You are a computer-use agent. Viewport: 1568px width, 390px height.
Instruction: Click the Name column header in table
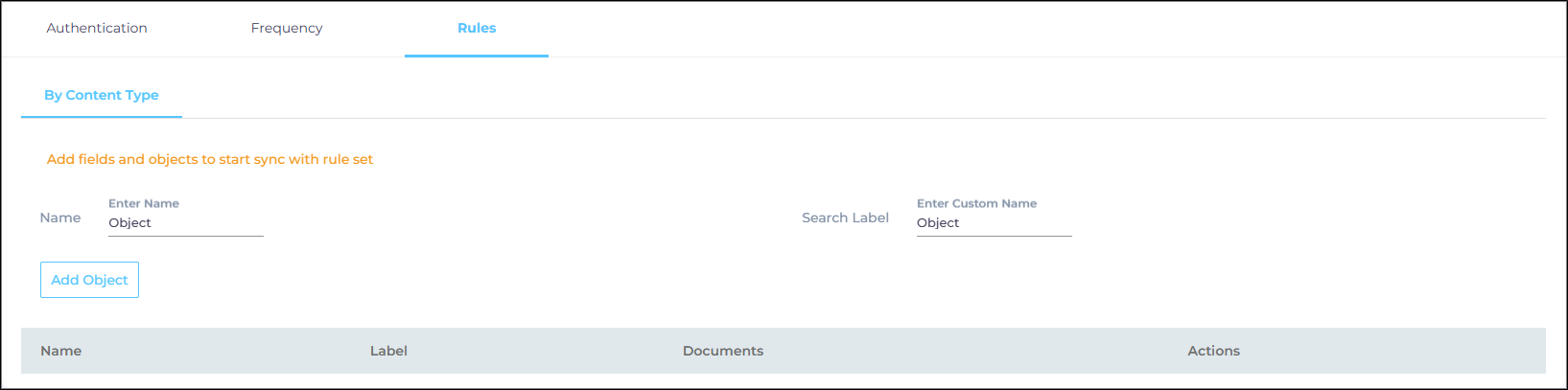60,351
